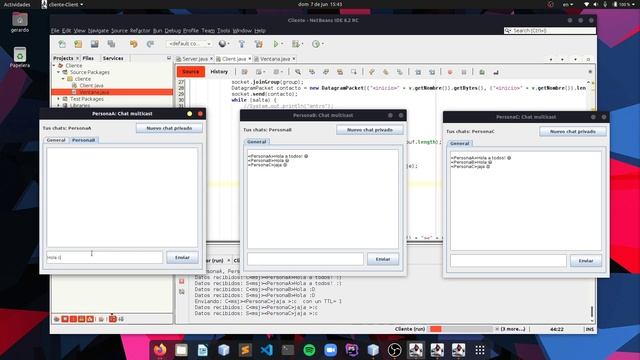Open Spotify from the dock

[309, 350]
